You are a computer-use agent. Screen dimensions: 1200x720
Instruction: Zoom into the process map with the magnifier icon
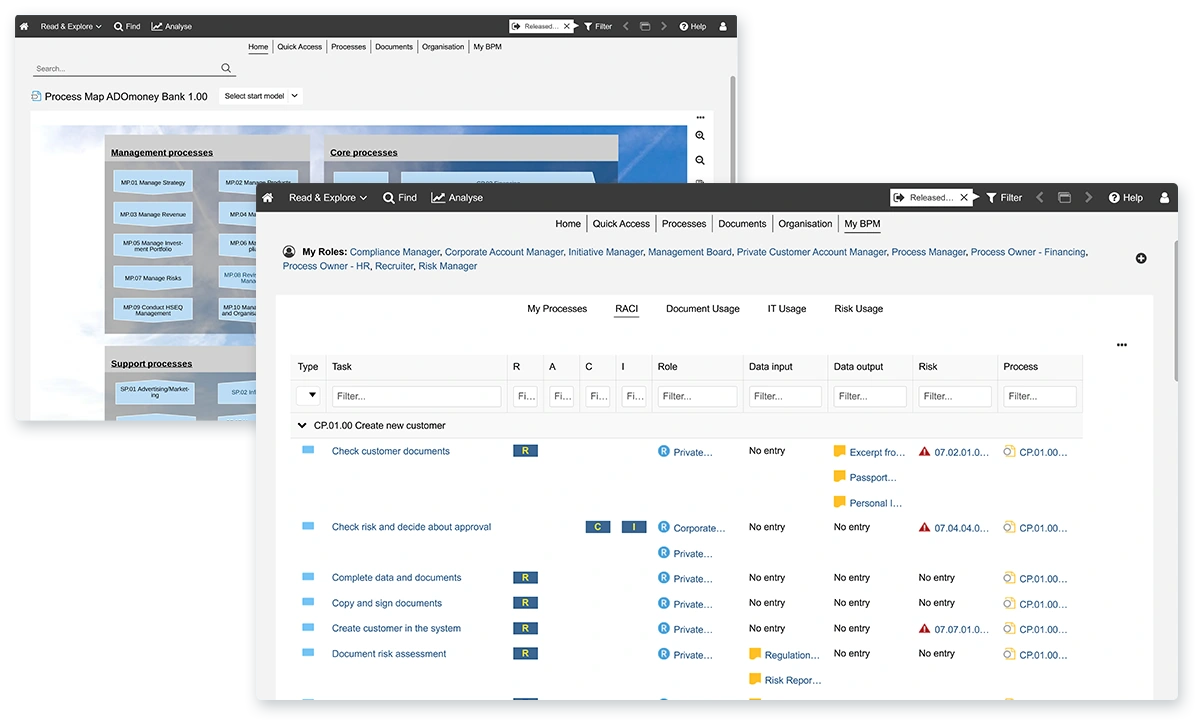click(x=700, y=135)
